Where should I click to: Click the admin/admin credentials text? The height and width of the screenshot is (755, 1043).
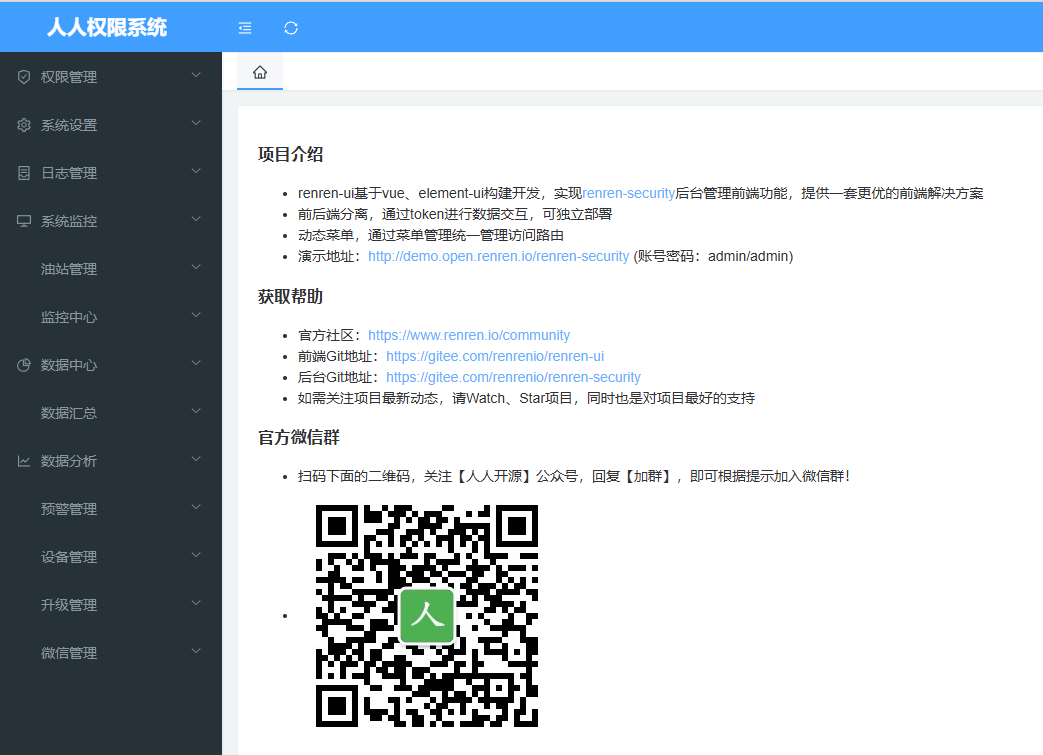pyautogui.click(x=750, y=256)
